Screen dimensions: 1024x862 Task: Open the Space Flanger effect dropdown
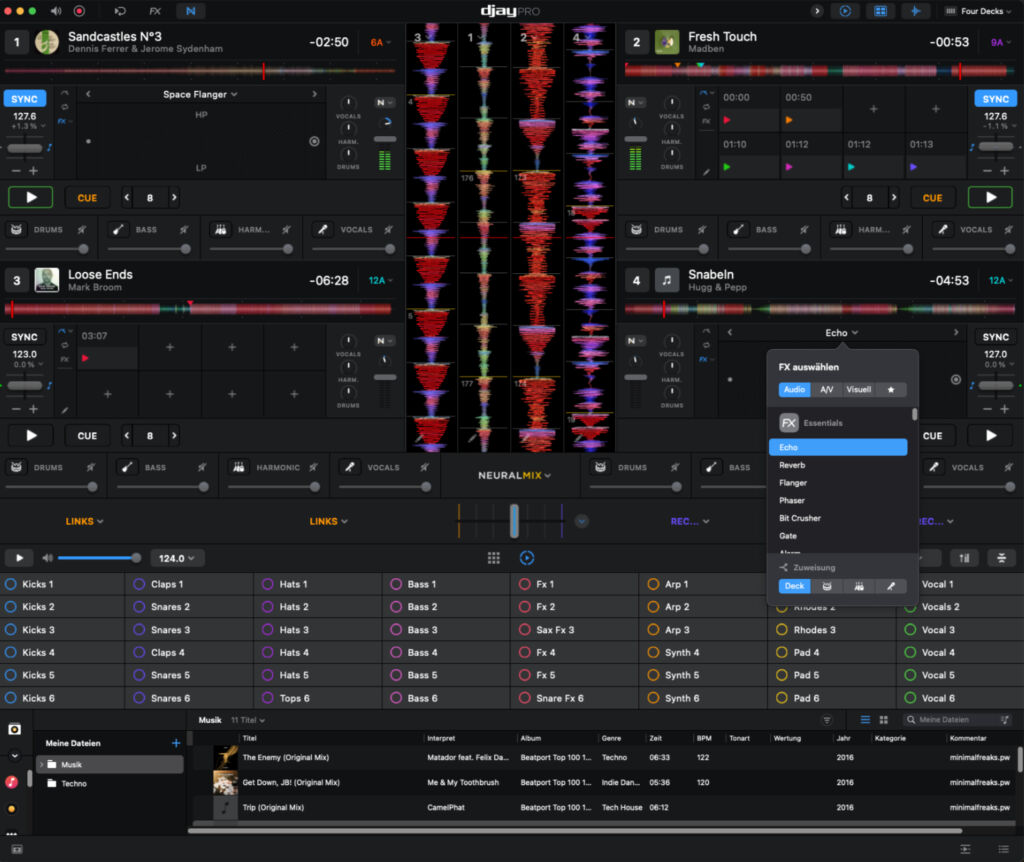pyautogui.click(x=200, y=93)
